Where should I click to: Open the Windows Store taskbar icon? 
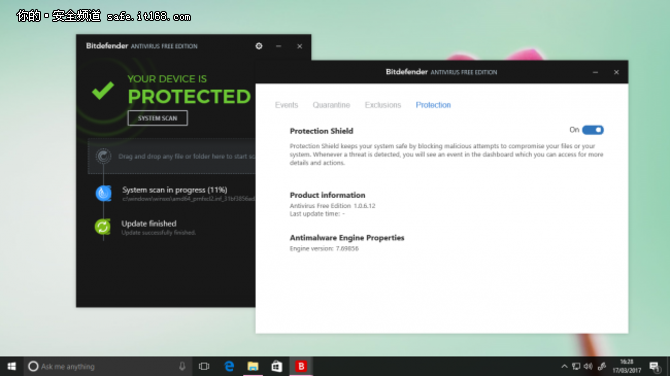[x=277, y=366]
